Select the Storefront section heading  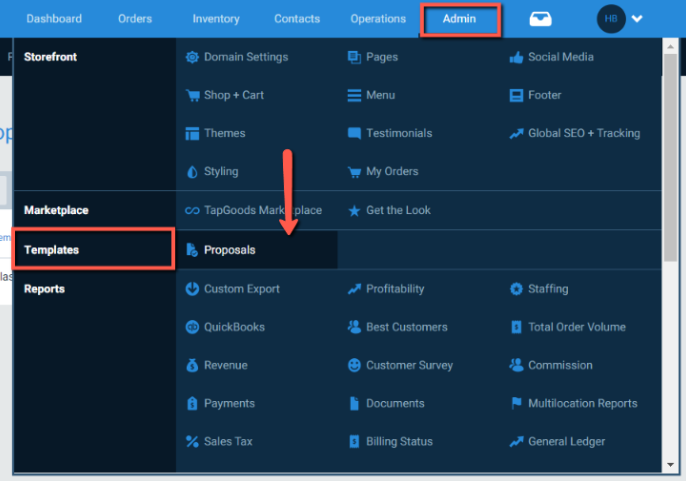pyautogui.click(x=50, y=57)
